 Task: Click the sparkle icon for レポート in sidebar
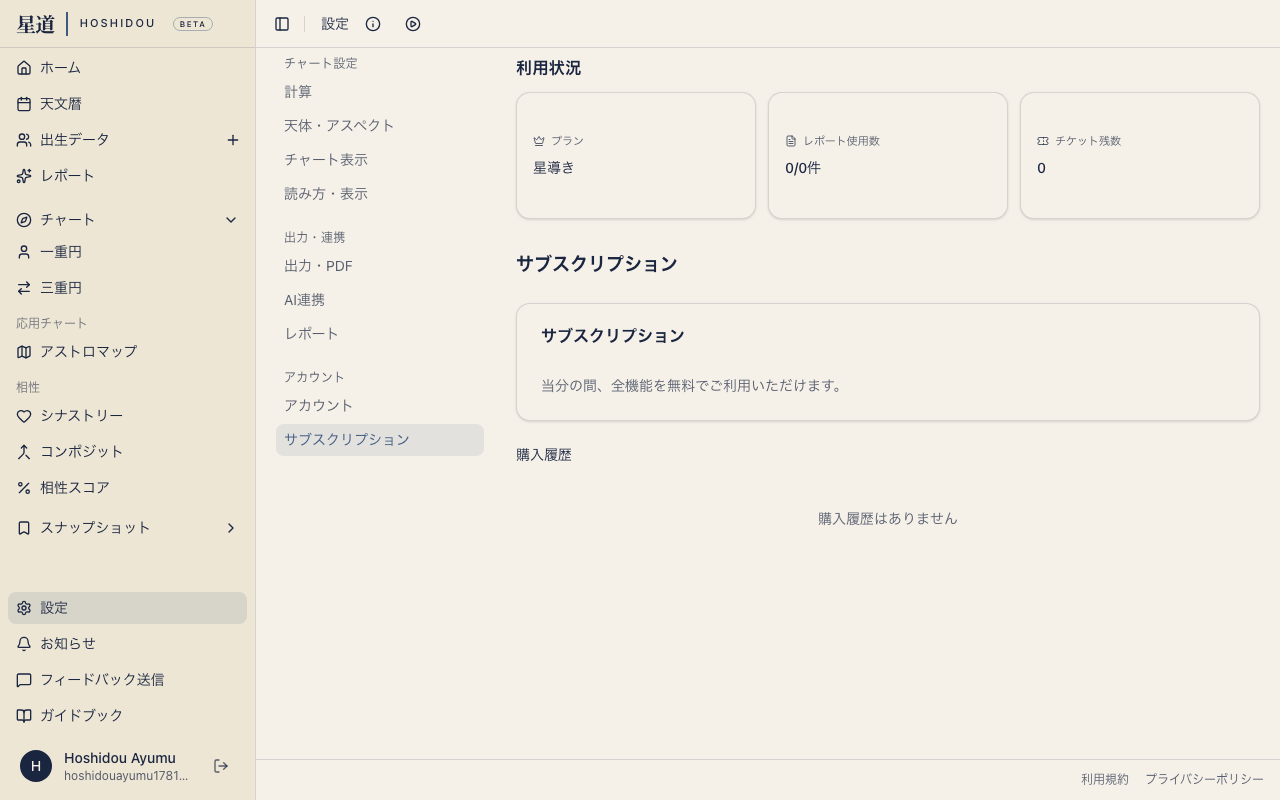click(24, 176)
